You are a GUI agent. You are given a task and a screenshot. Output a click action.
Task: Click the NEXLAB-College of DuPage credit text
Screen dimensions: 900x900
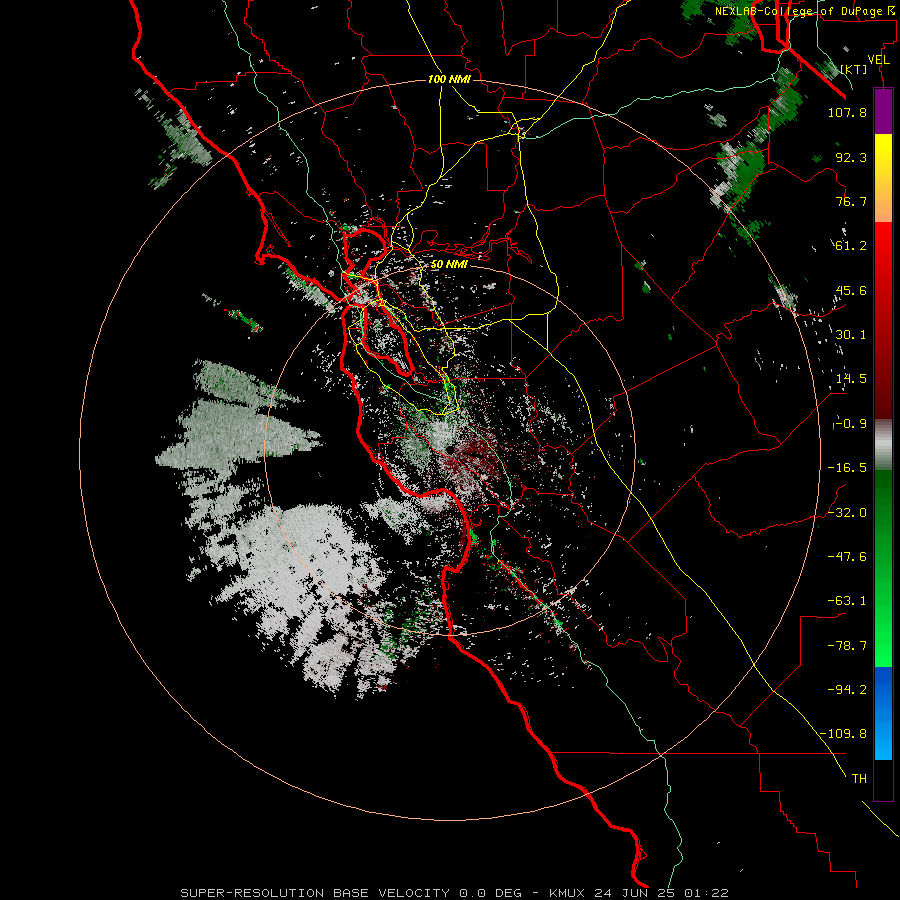(798, 11)
